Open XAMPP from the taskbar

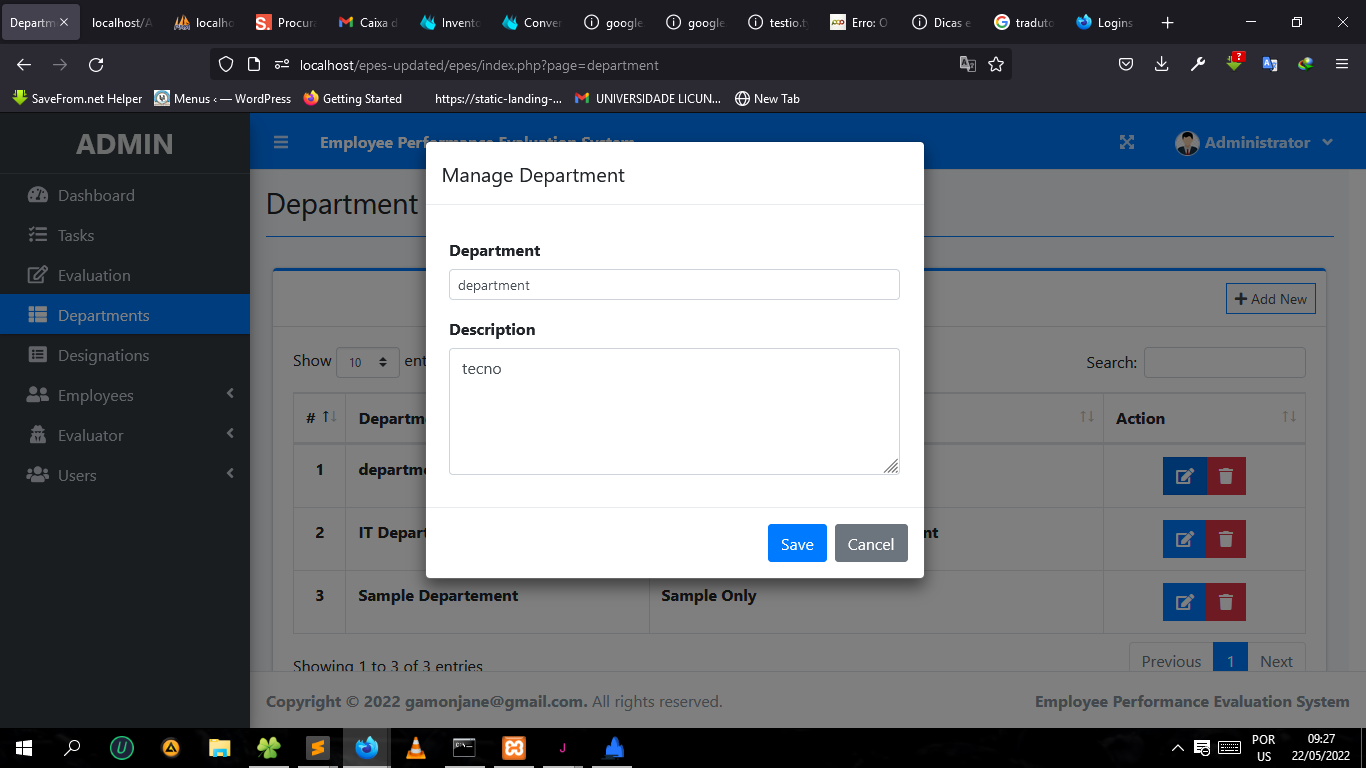click(513, 747)
